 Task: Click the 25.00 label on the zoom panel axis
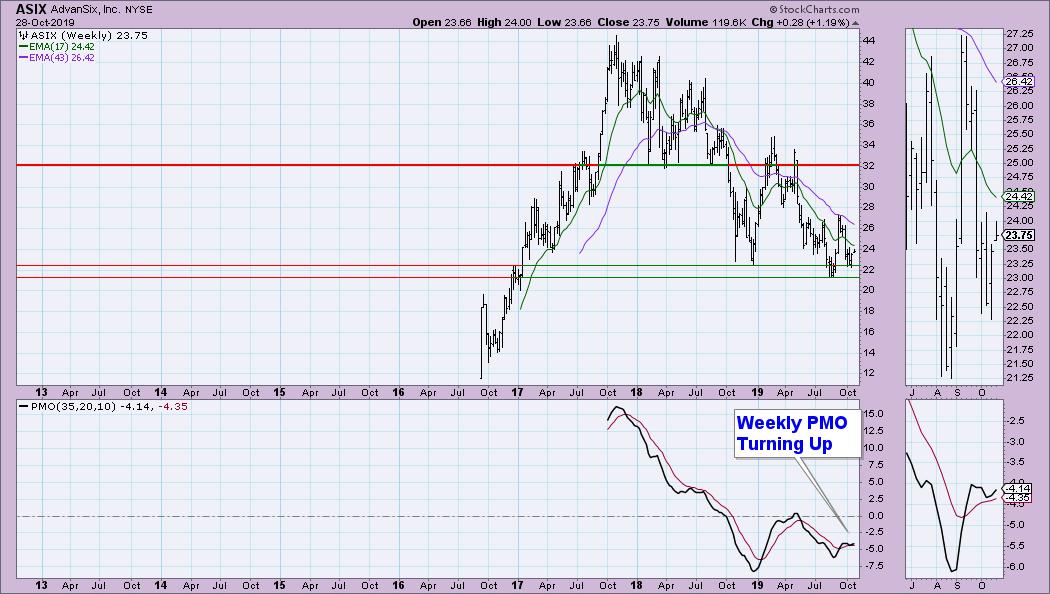1020,163
